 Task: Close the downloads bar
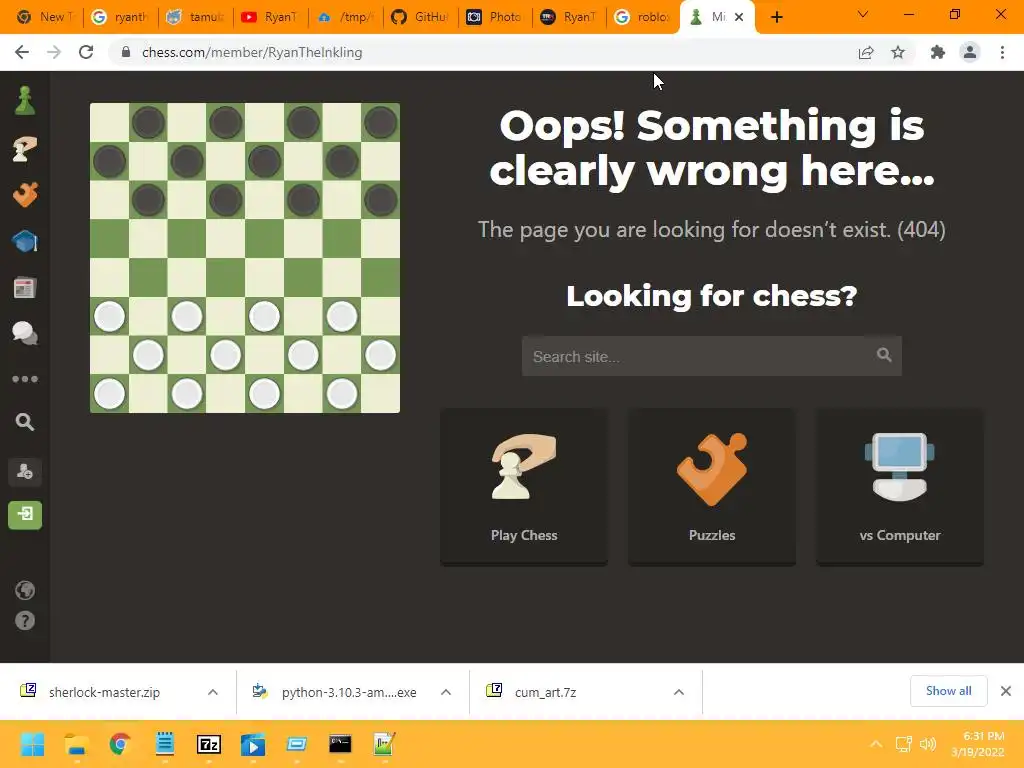click(x=1006, y=691)
